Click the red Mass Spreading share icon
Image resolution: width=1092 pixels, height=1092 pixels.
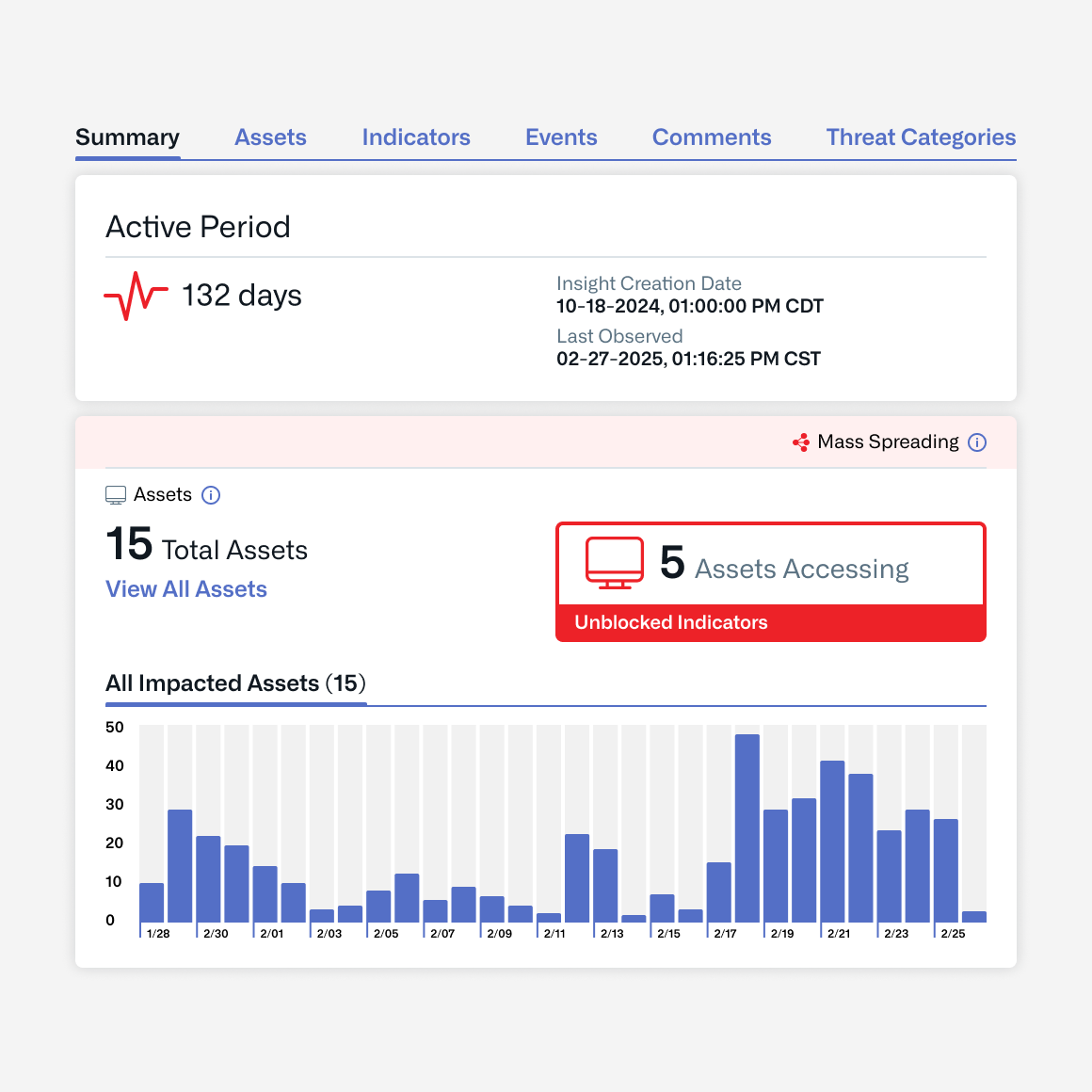coord(801,442)
